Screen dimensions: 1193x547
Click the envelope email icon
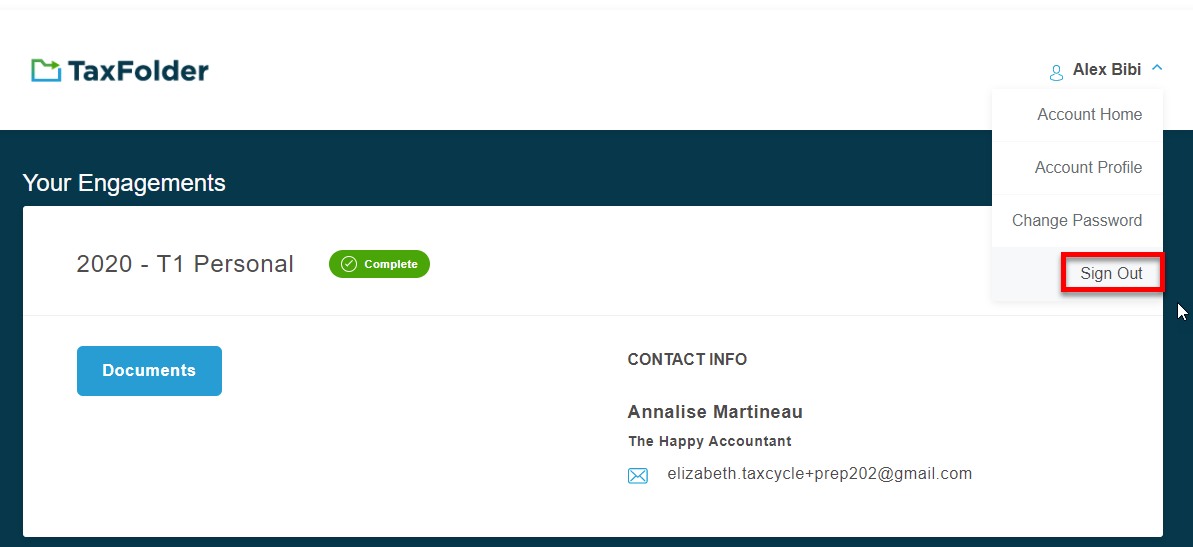(638, 476)
